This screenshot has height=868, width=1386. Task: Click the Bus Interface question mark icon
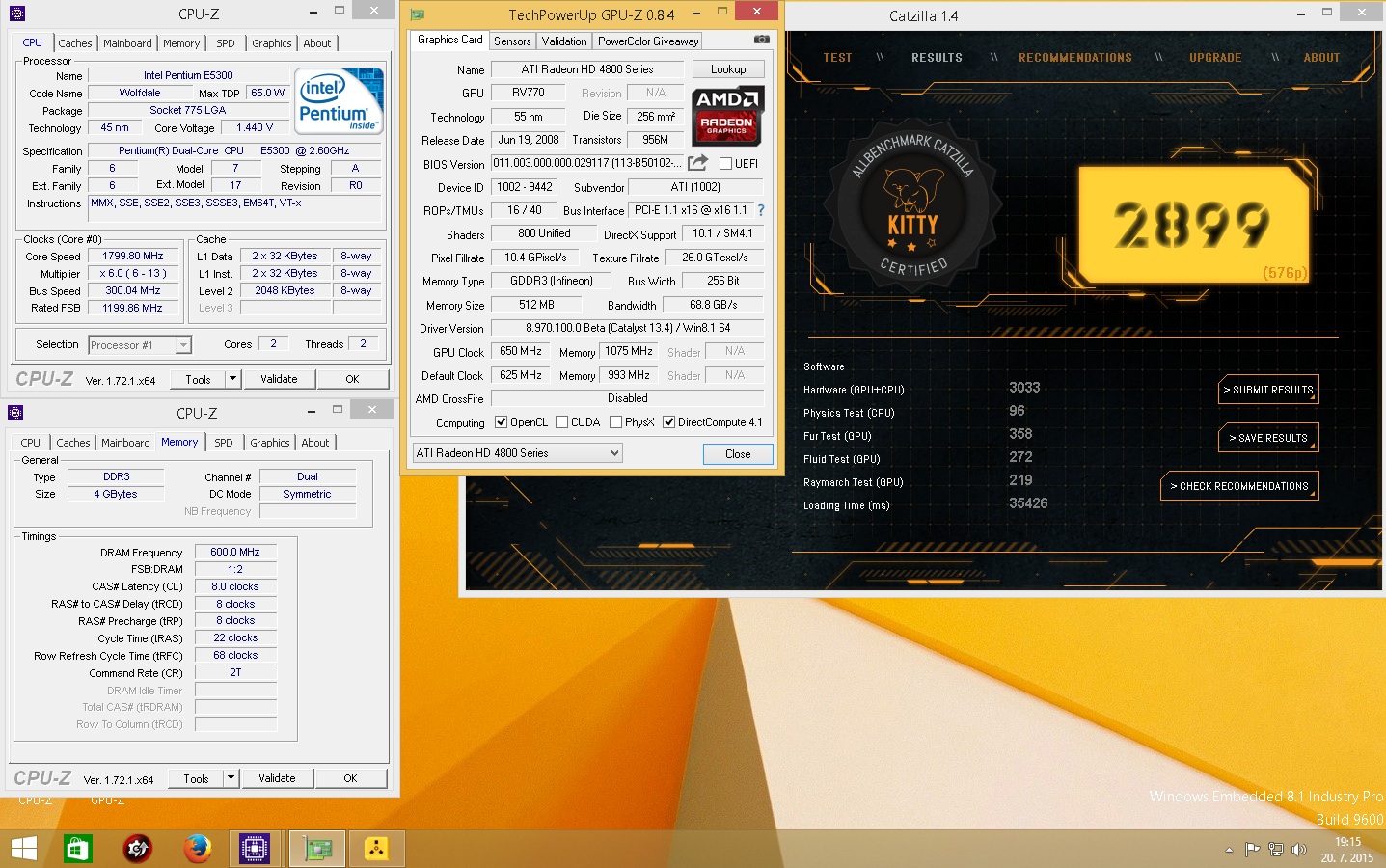[x=761, y=210]
